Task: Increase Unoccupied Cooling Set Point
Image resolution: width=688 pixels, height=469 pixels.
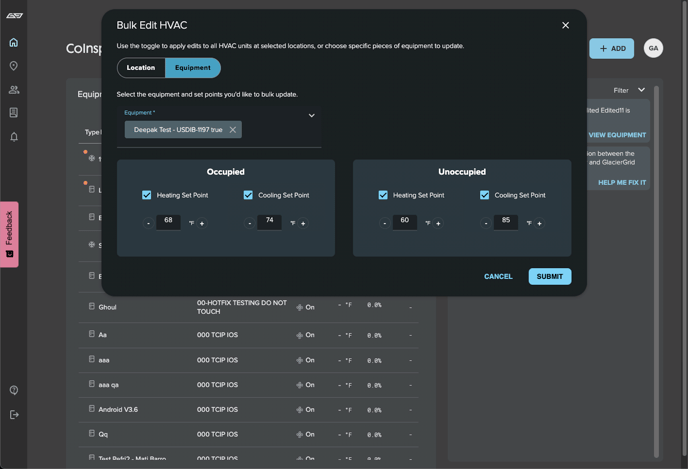Action: coord(539,223)
